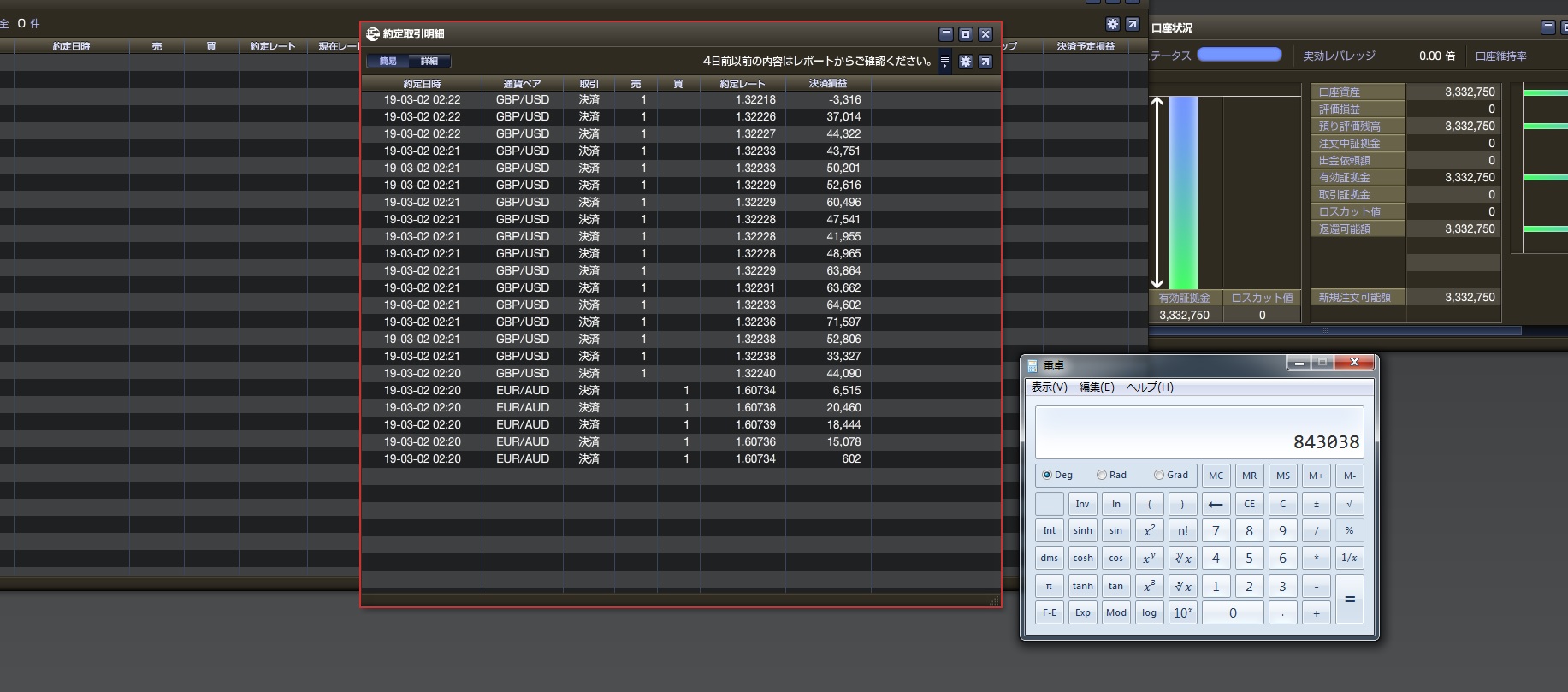This screenshot has width=1568, height=692.
Task: Click the 10 to the x key
Action: [1182, 612]
